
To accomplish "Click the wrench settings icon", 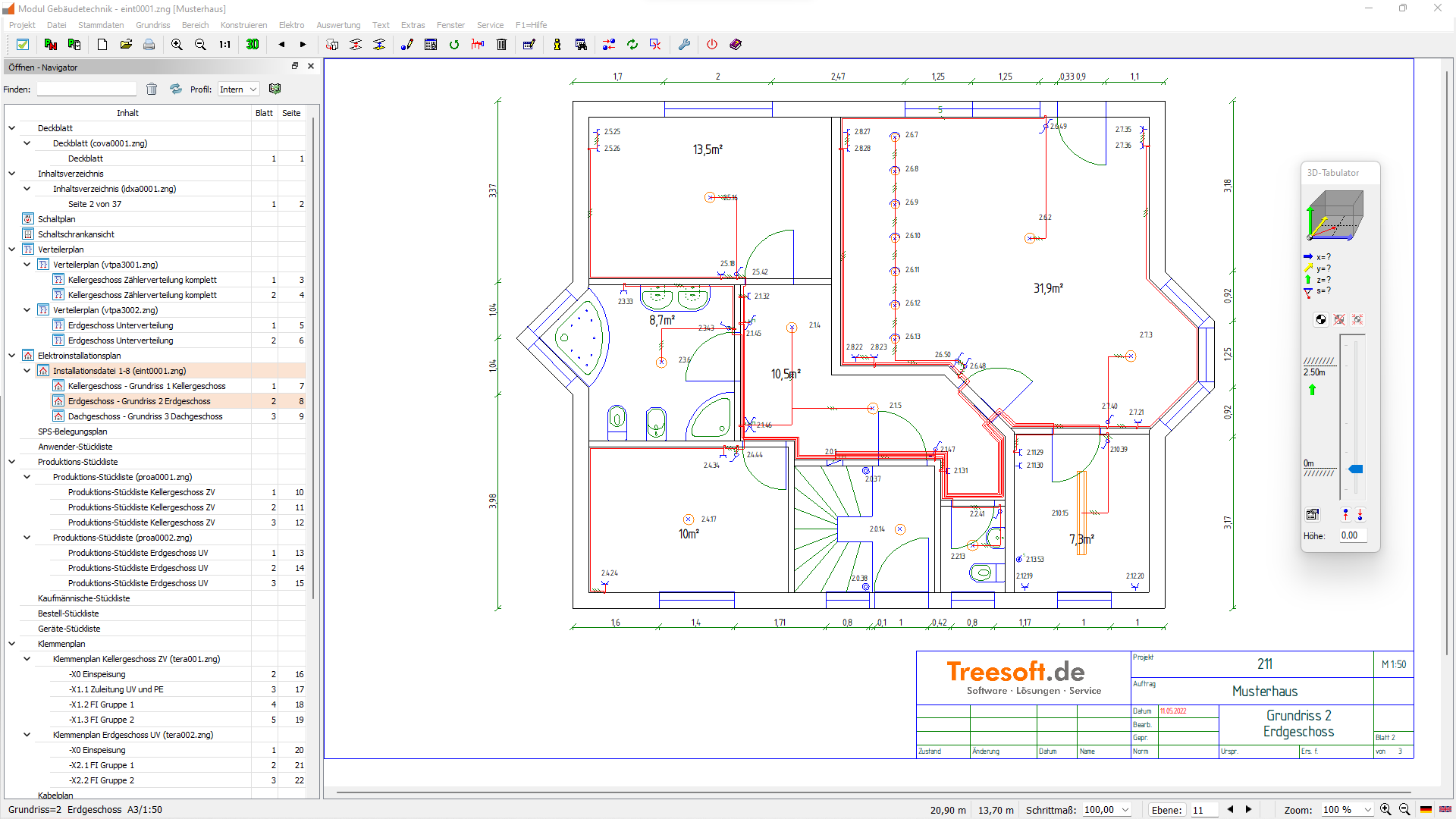I will pos(684,45).
